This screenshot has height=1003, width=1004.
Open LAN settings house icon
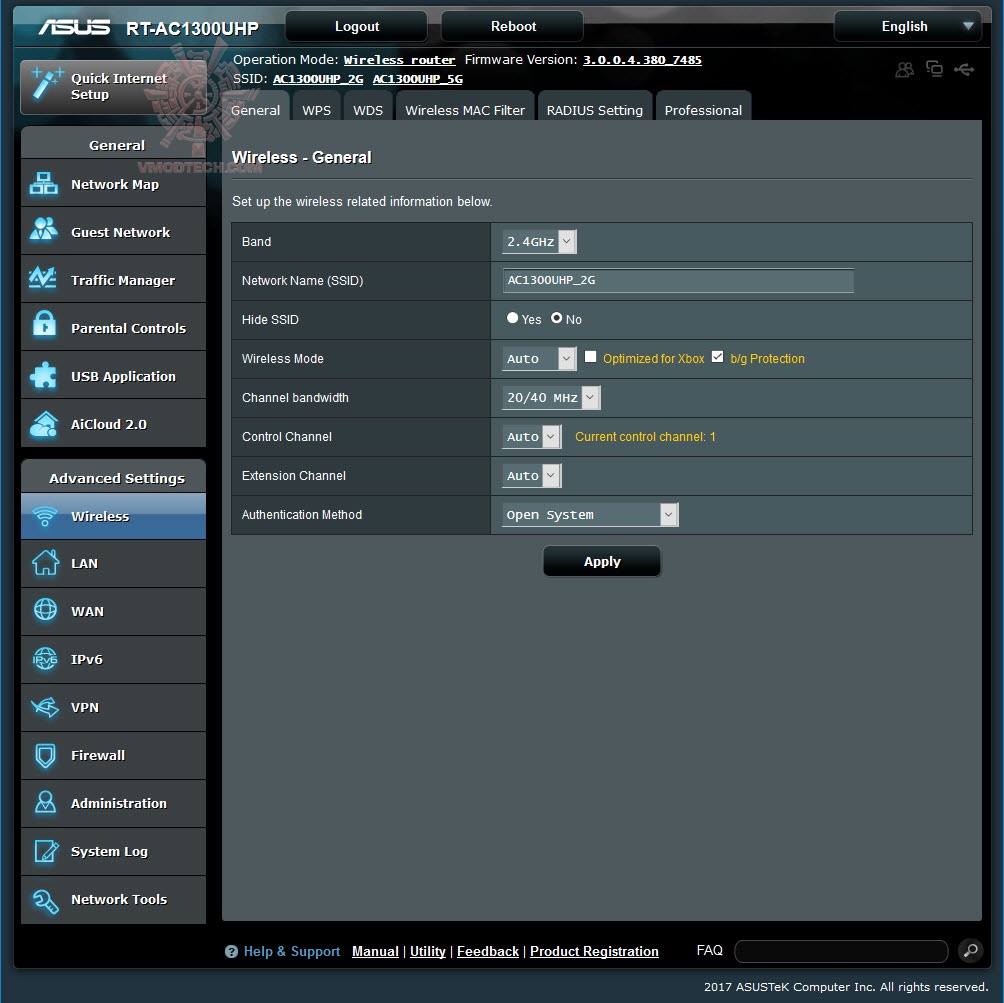[45, 563]
